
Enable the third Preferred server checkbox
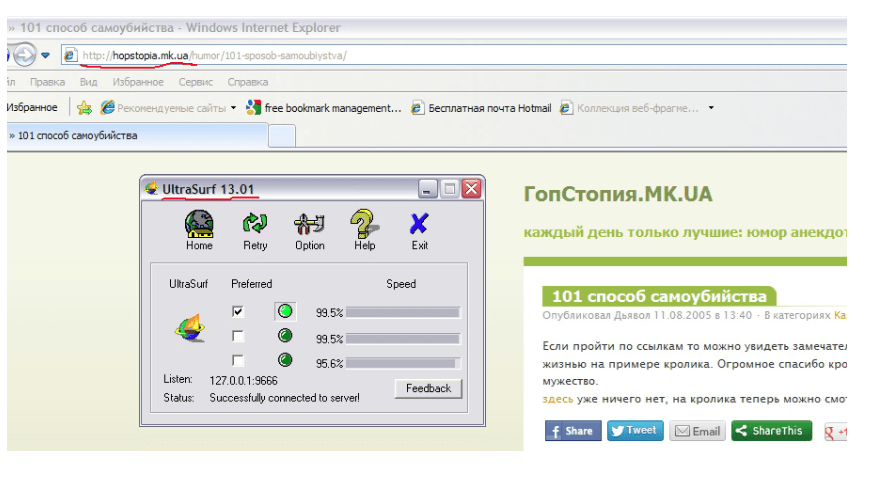[238, 360]
